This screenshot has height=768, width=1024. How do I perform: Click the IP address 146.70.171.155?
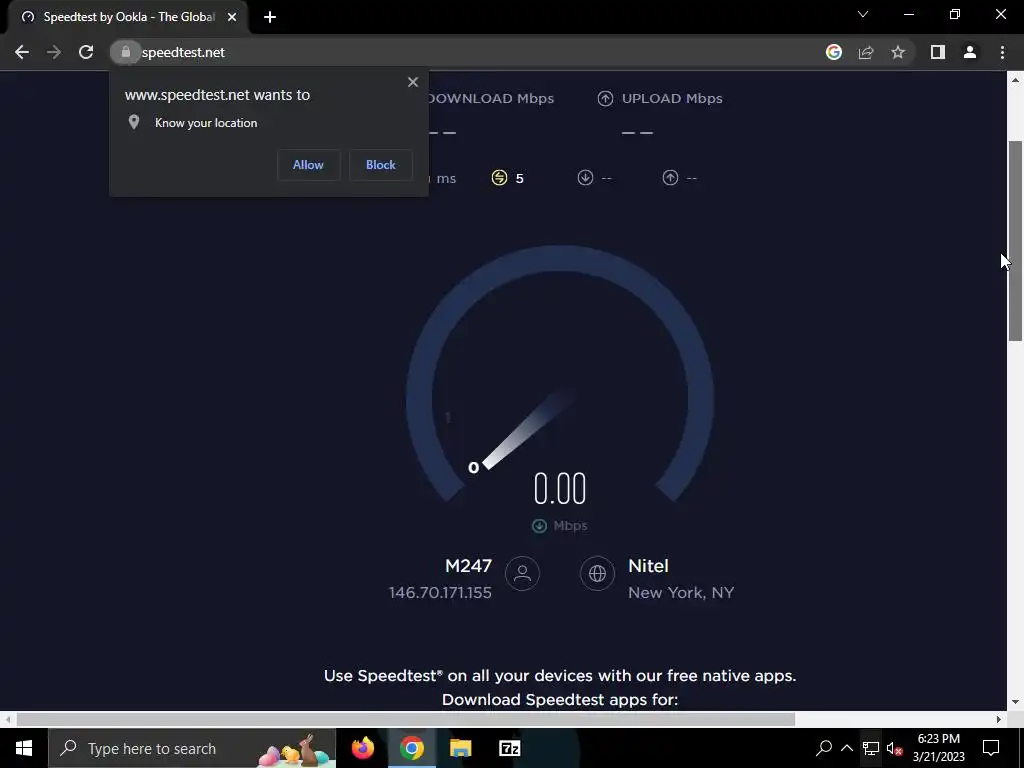[x=440, y=592]
